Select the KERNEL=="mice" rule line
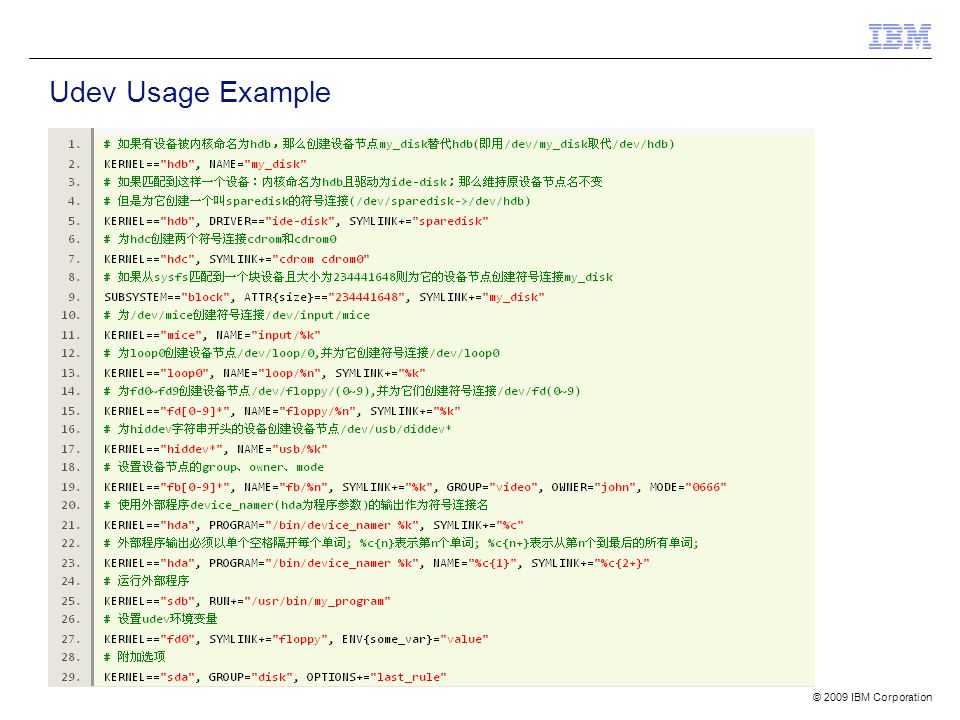 [x=212, y=335]
